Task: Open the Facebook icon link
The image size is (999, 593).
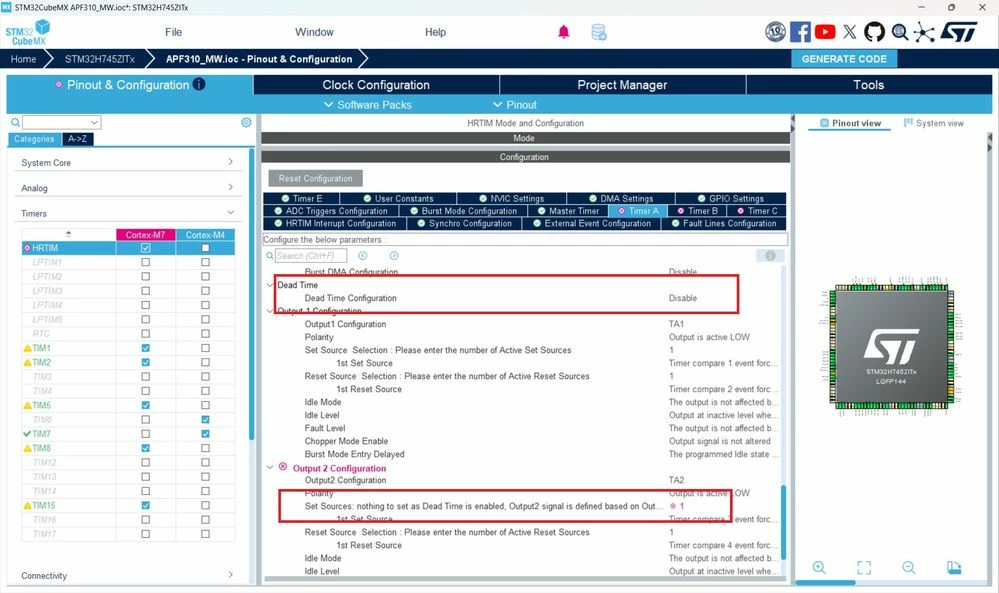Action: (800, 31)
